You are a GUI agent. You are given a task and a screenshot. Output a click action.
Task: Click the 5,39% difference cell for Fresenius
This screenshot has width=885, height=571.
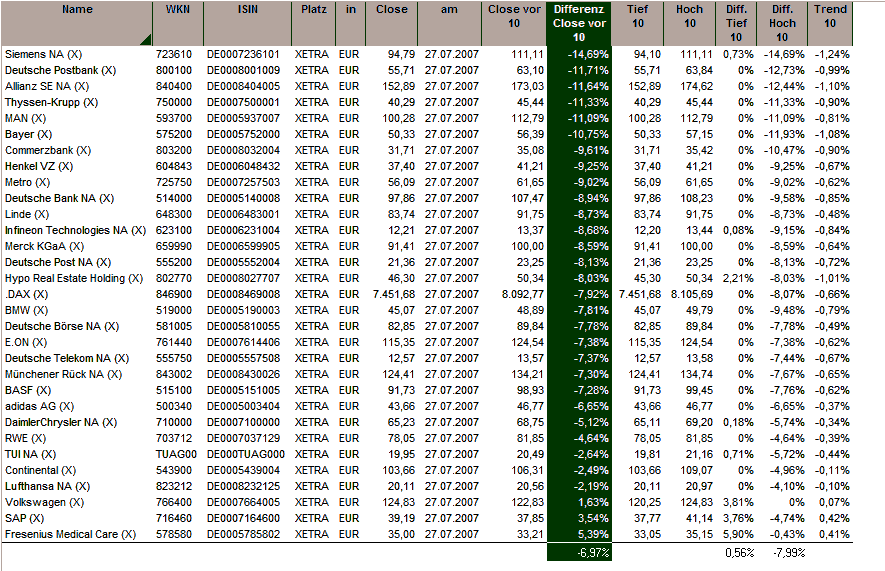(x=593, y=534)
